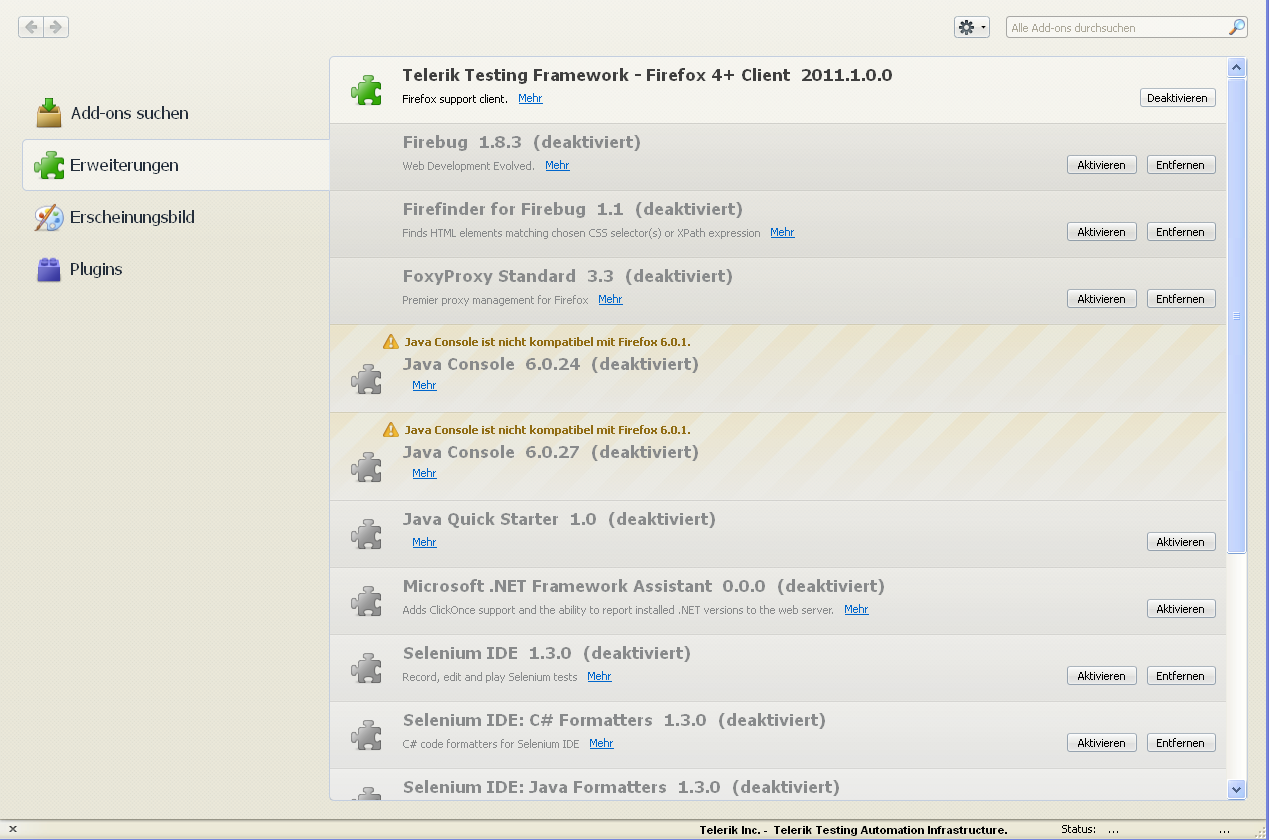The width and height of the screenshot is (1269, 840).
Task: Open 'Mehr' link for Java Console 6.0.27
Action: click(x=424, y=474)
